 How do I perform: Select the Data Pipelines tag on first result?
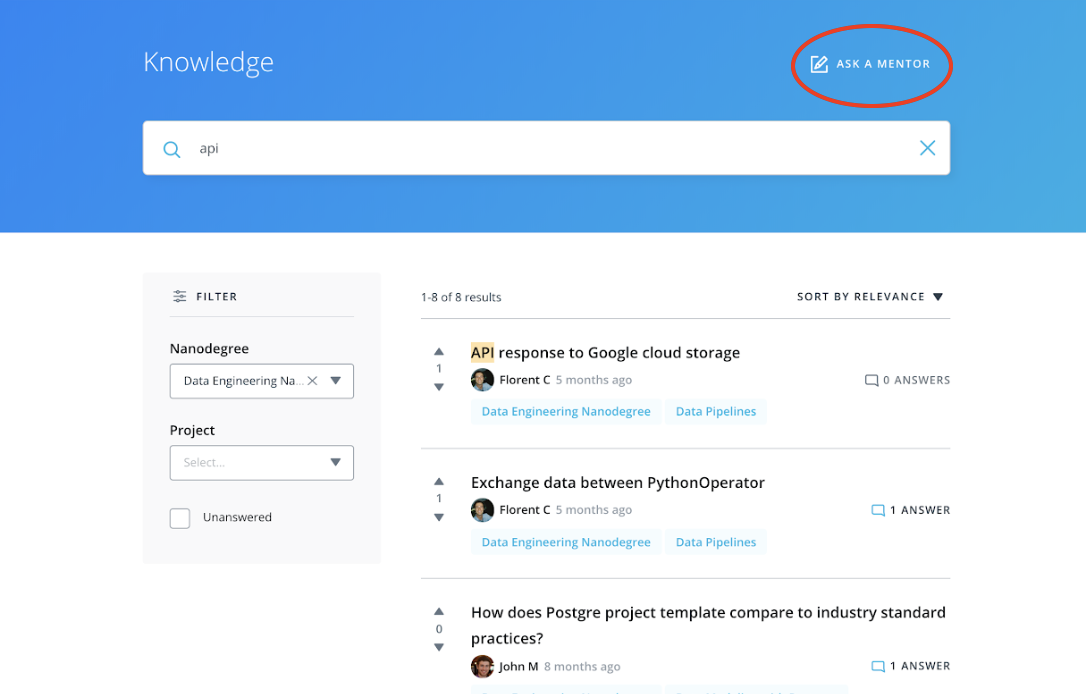coord(716,411)
